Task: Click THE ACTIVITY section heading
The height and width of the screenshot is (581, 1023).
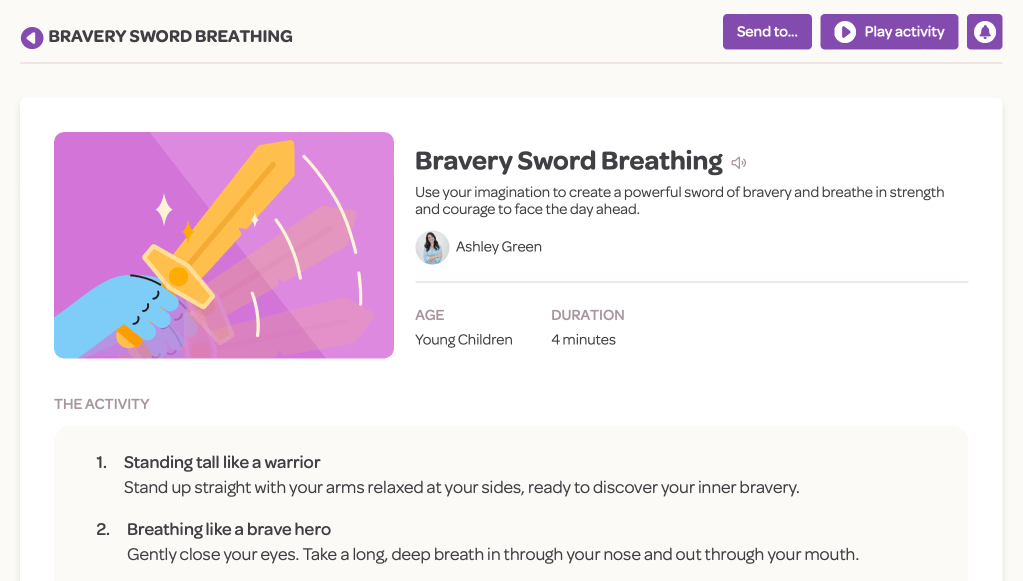Action: 102,404
